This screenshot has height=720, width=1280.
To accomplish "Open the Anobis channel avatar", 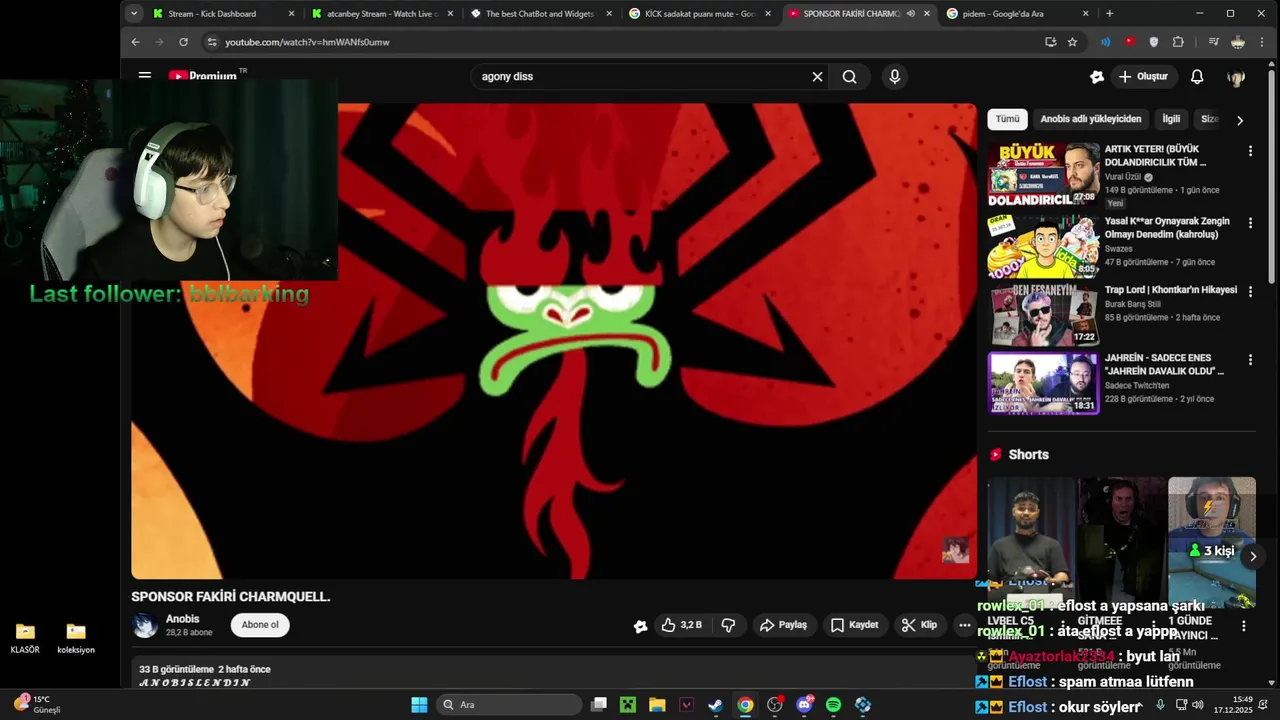I will [x=145, y=625].
